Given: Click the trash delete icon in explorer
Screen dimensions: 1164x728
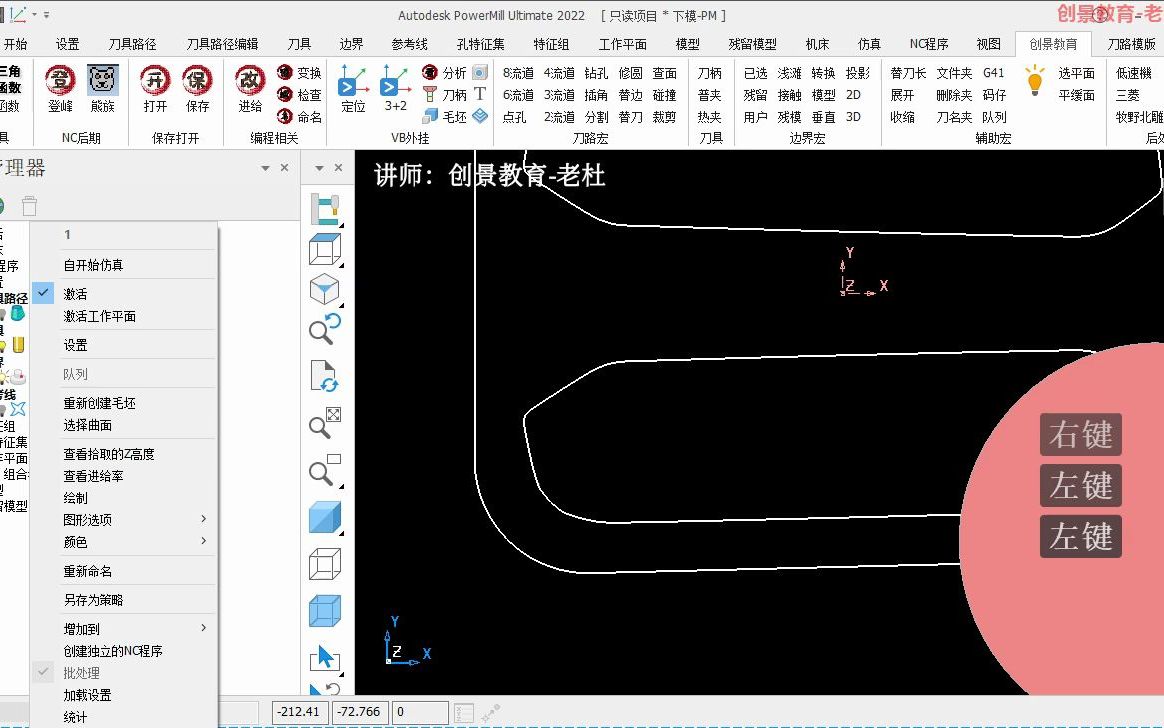Looking at the screenshot, I should coord(29,206).
